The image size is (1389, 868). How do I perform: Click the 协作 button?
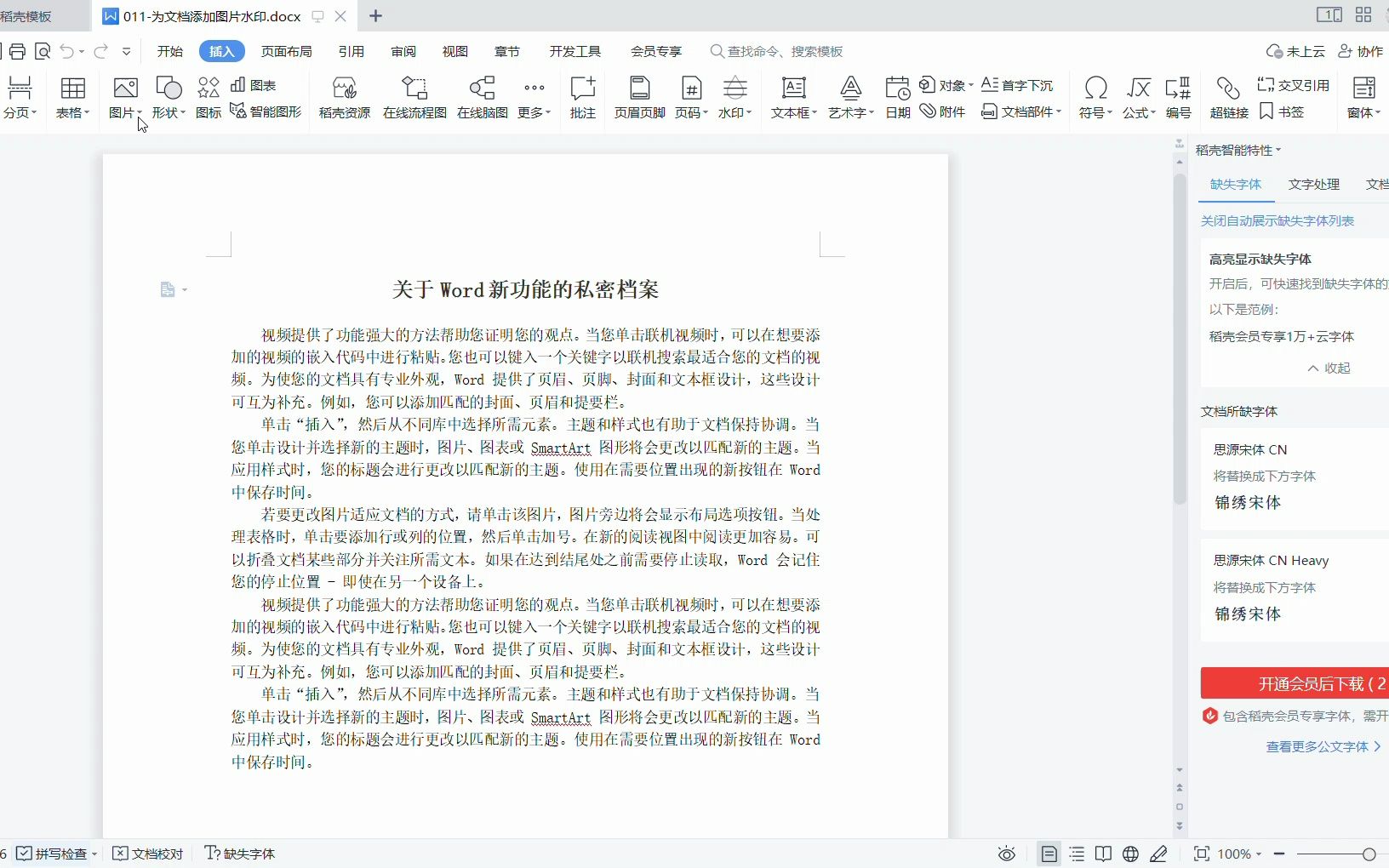tap(1361, 51)
